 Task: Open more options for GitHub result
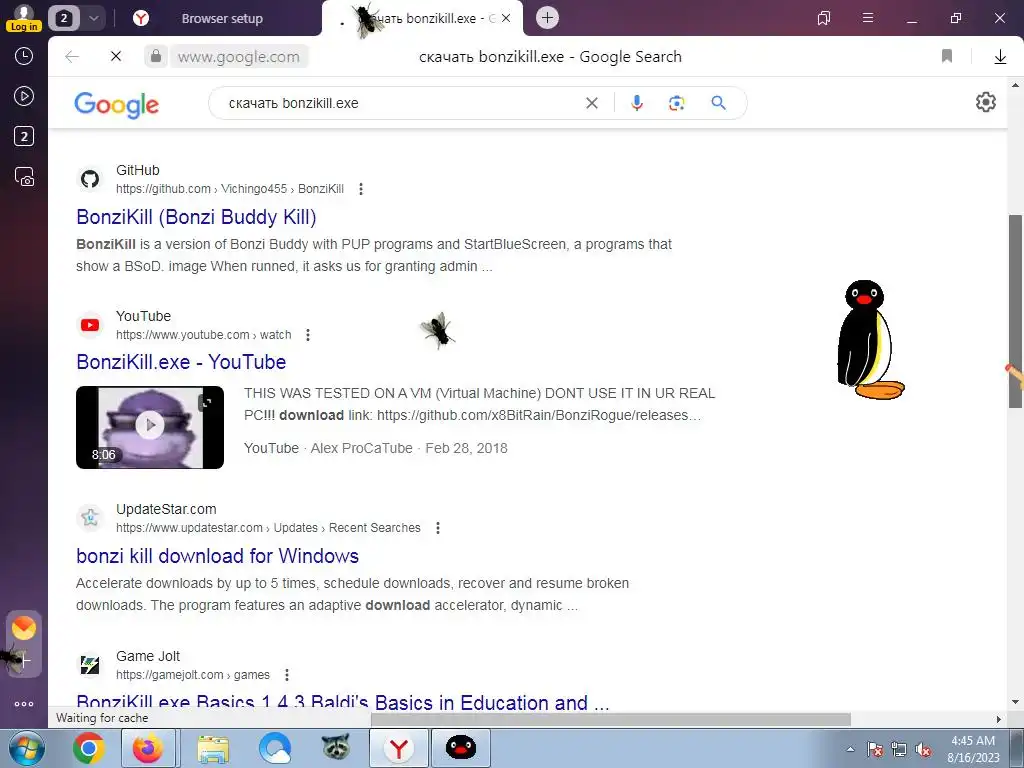coord(361,189)
